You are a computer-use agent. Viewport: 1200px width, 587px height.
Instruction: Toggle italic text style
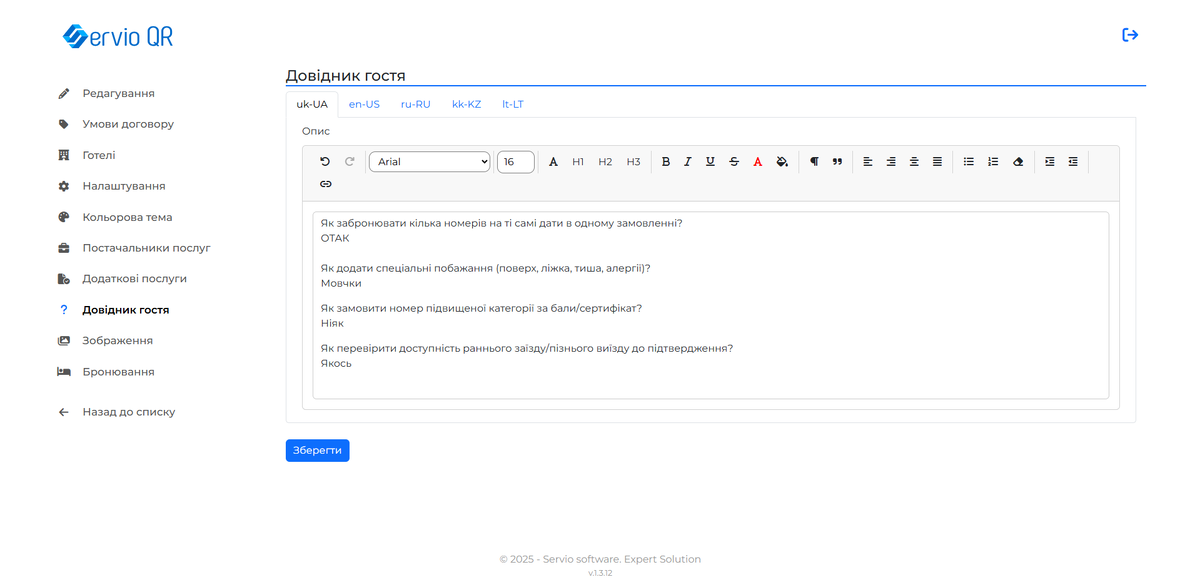coord(688,161)
